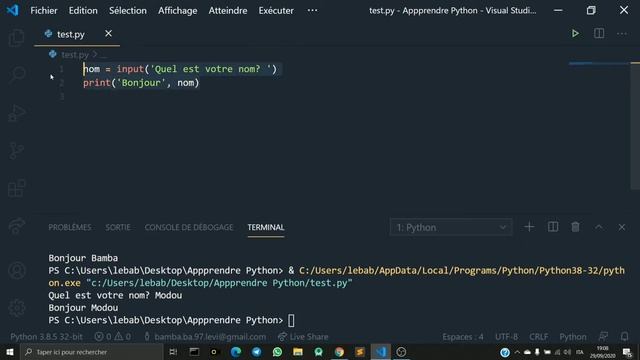The image size is (640, 360).
Task: Open the Source Control view
Action: click(17, 151)
